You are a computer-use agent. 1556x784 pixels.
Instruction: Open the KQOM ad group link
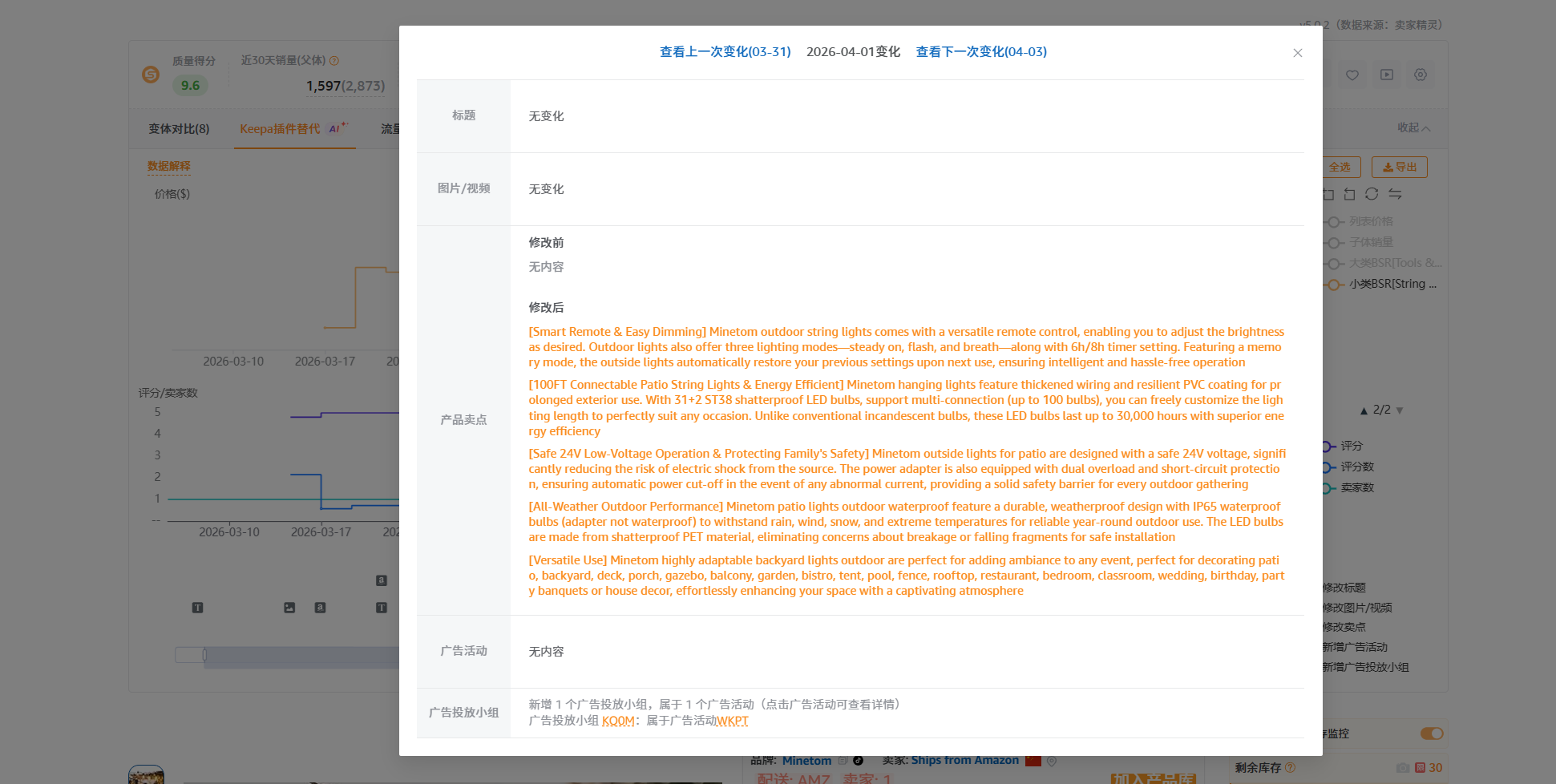[618, 721]
